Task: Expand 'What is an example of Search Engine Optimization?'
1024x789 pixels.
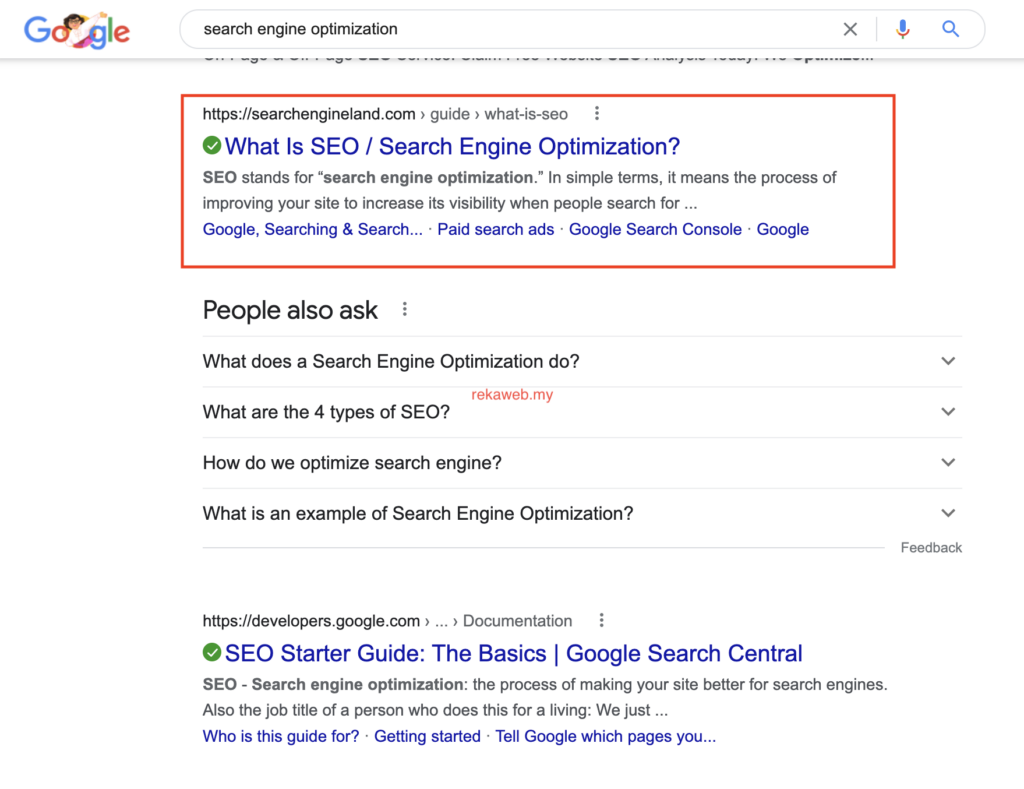Action: point(582,513)
